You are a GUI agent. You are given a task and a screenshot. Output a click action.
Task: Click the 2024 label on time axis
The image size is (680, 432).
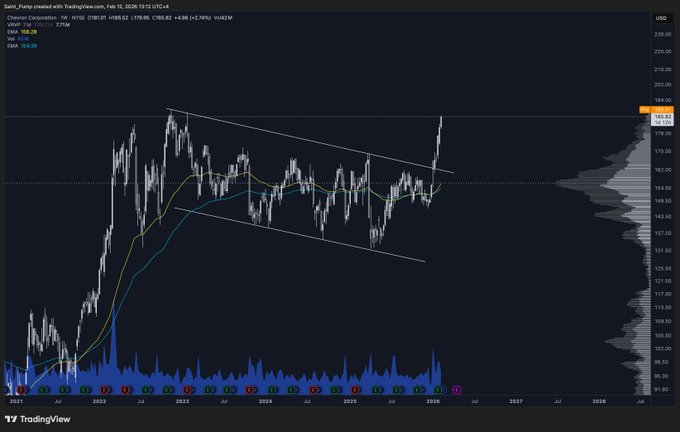pyautogui.click(x=265, y=401)
